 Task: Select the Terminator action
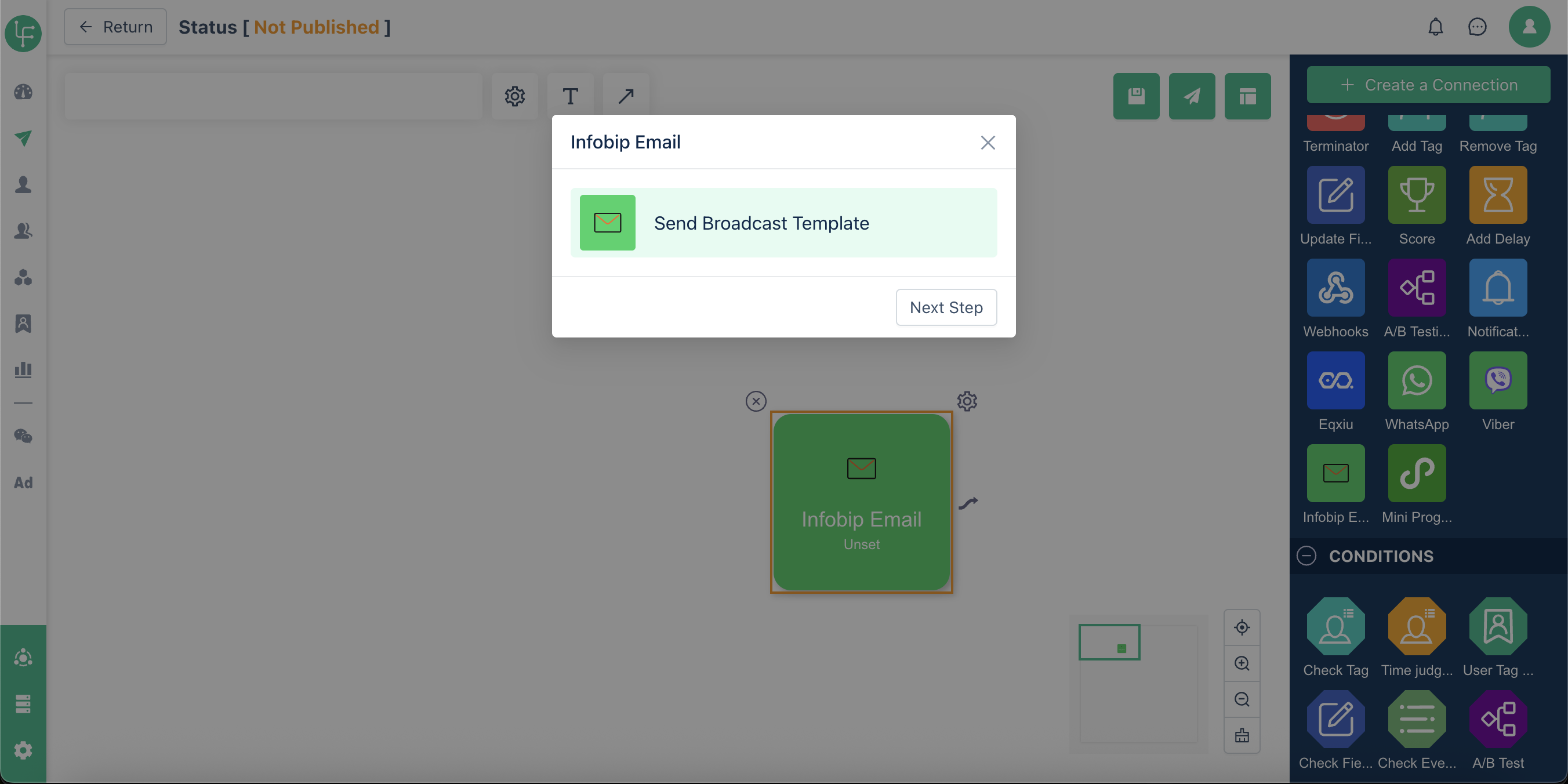(x=1335, y=122)
